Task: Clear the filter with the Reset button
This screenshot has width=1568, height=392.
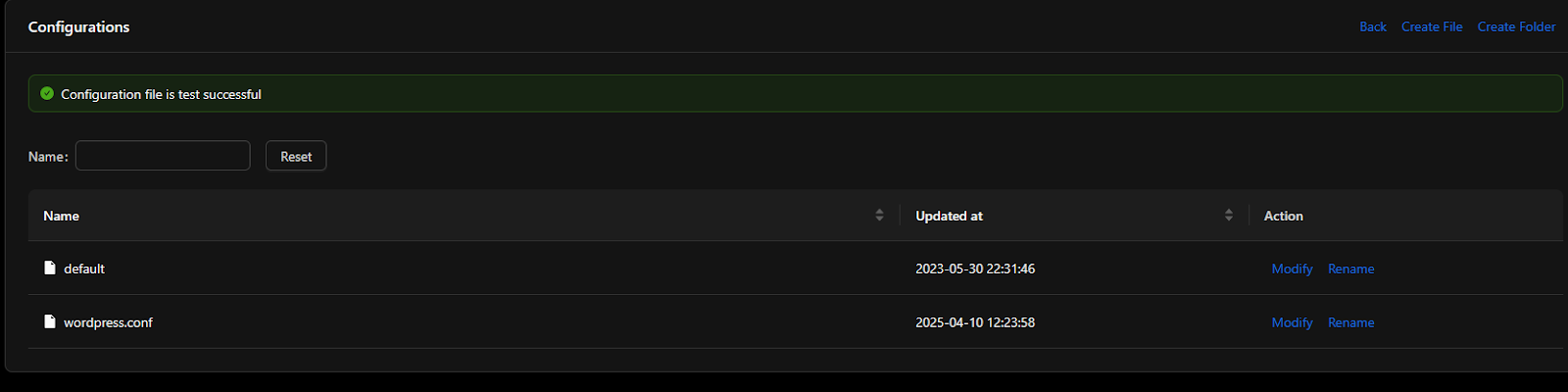Action: click(296, 156)
